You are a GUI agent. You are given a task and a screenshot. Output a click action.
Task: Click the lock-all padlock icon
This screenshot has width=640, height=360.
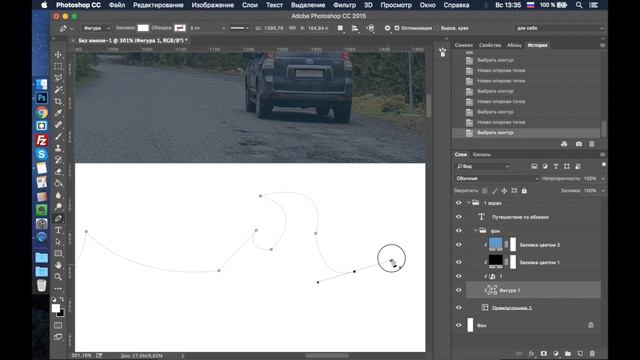524,191
